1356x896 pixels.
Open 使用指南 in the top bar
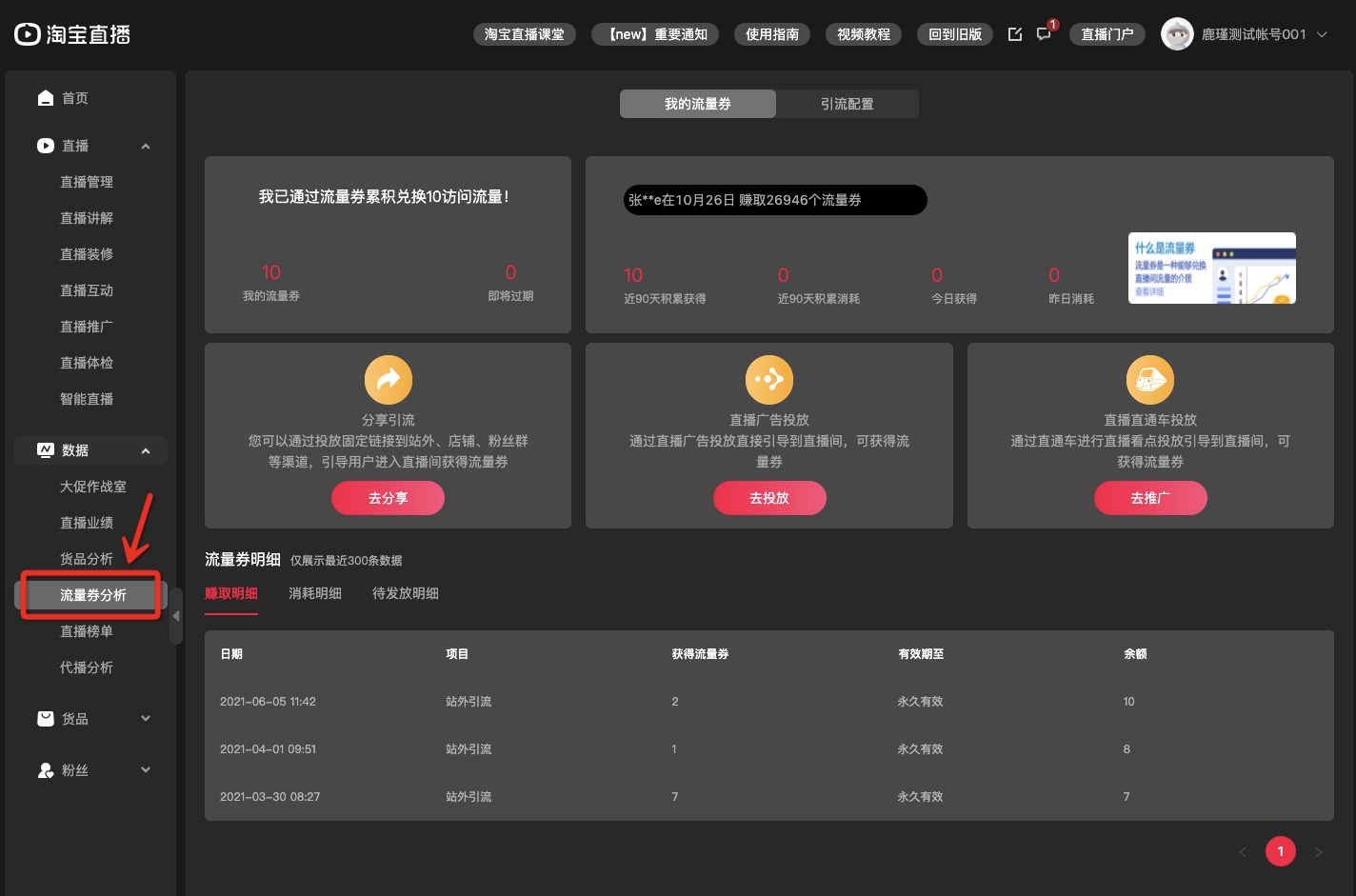click(x=771, y=33)
